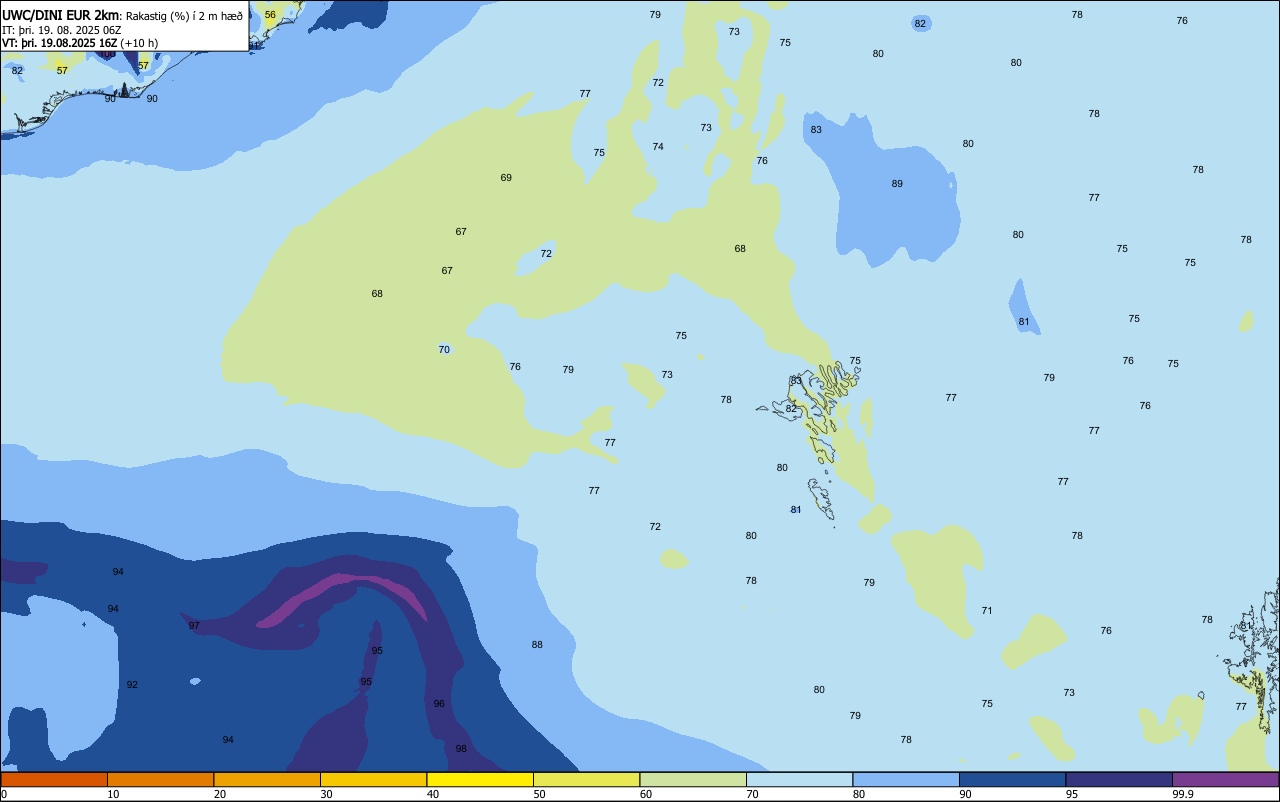Click the orange 10–20 legend swatch

160,780
